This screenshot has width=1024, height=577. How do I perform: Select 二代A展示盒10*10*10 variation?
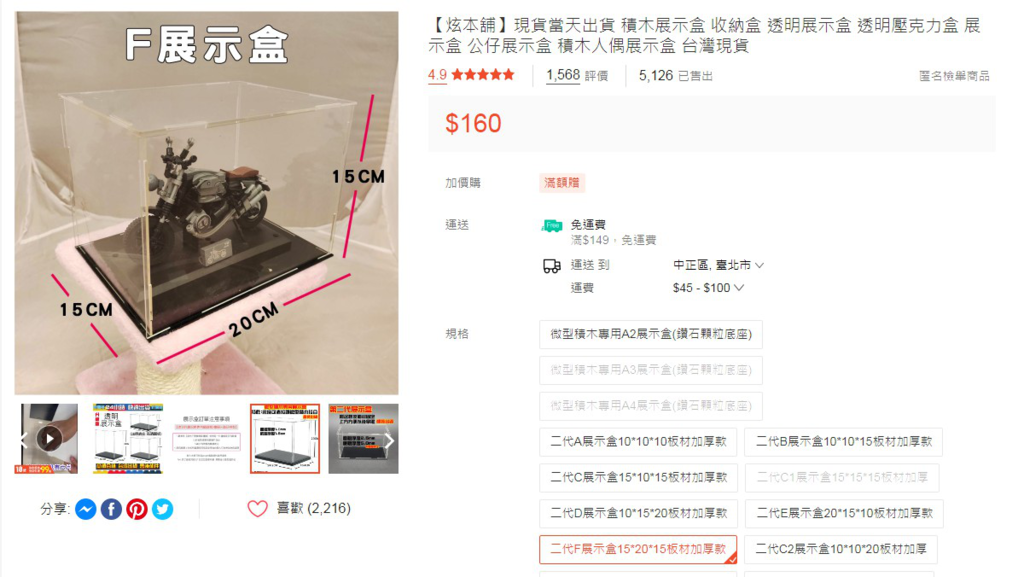(638, 442)
